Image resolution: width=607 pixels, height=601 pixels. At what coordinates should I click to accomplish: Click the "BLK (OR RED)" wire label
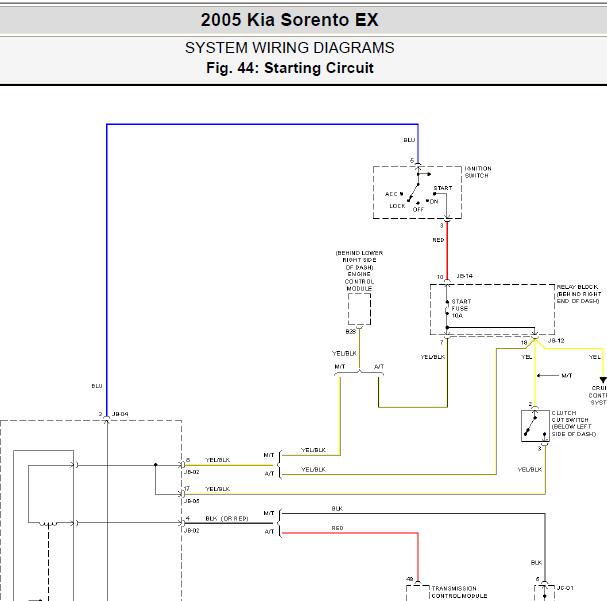coord(227,518)
